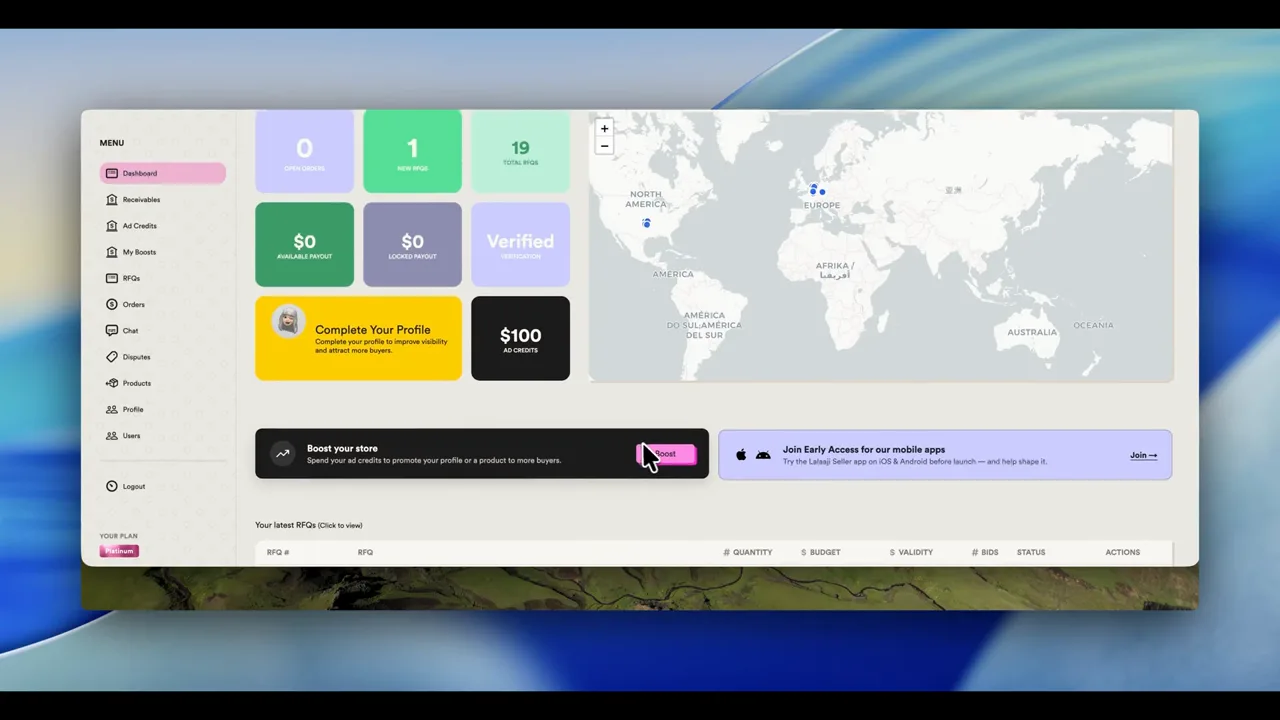Viewport: 1280px width, 720px height.
Task: Open the RFQs menu label
Action: tap(131, 278)
